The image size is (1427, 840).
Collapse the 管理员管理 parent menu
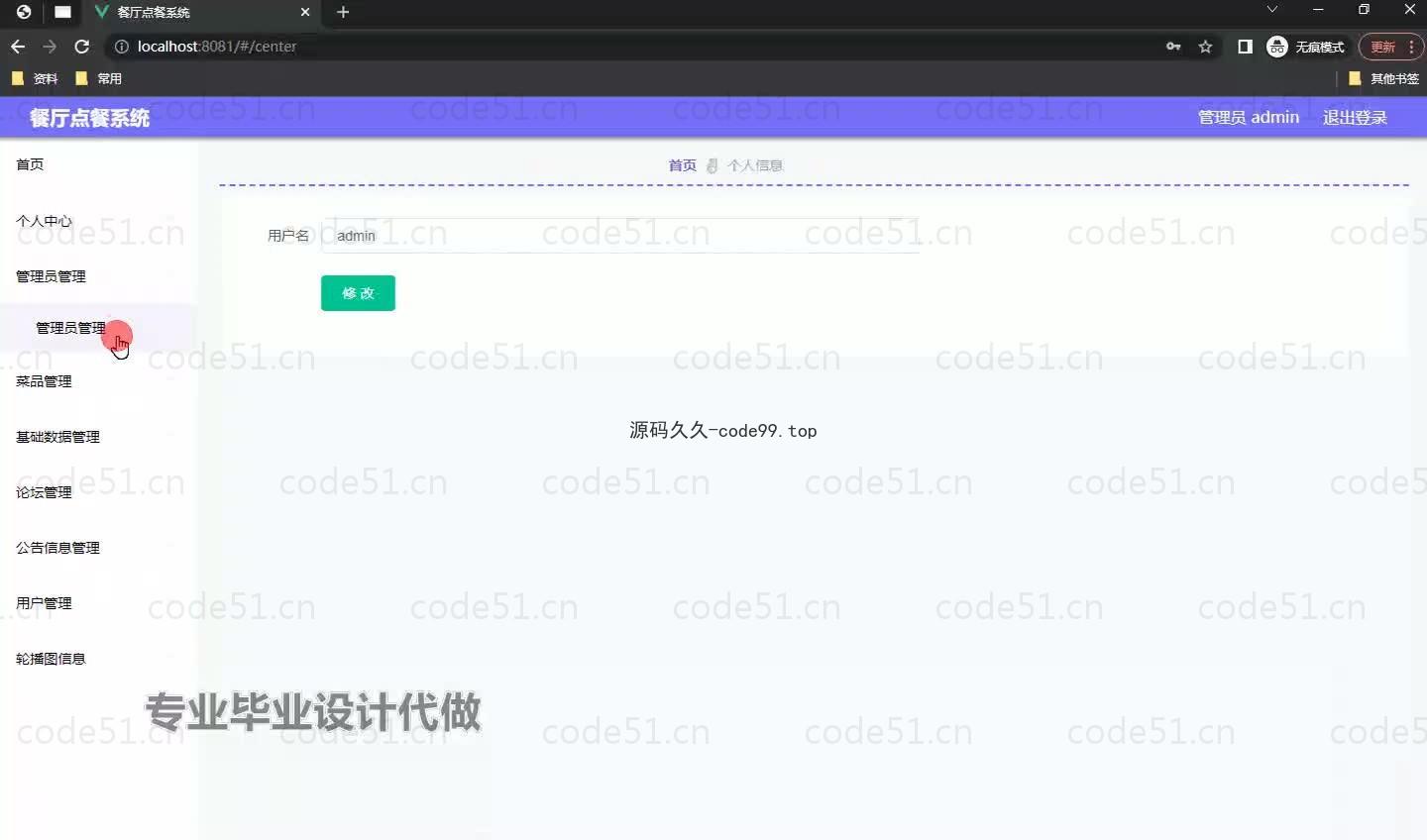(x=99, y=276)
